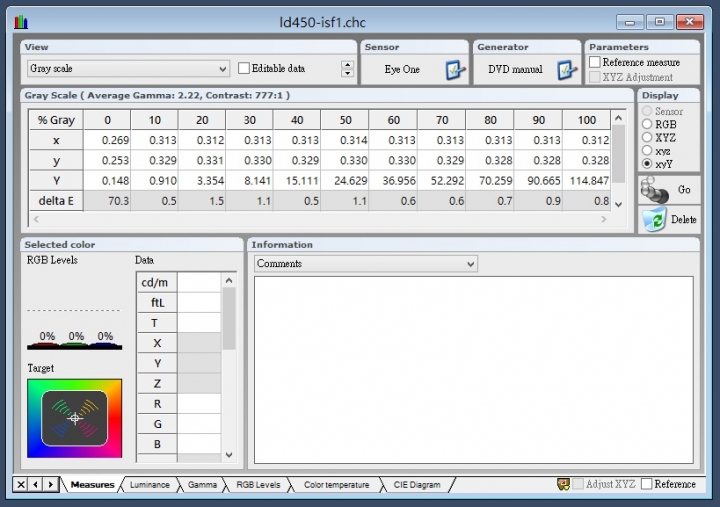
Task: Select the 100 % Gray column header
Action: click(586, 120)
